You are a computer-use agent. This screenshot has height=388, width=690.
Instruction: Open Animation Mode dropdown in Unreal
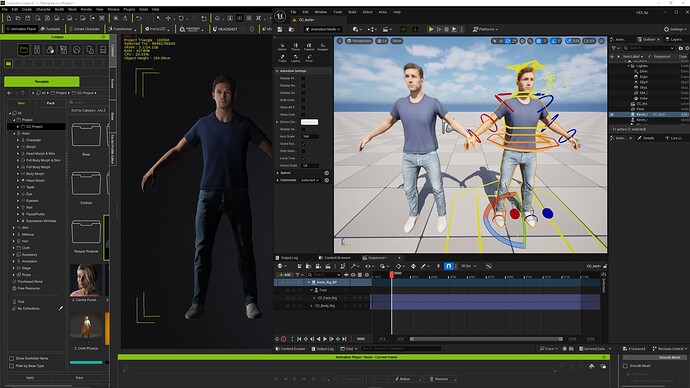coord(323,29)
